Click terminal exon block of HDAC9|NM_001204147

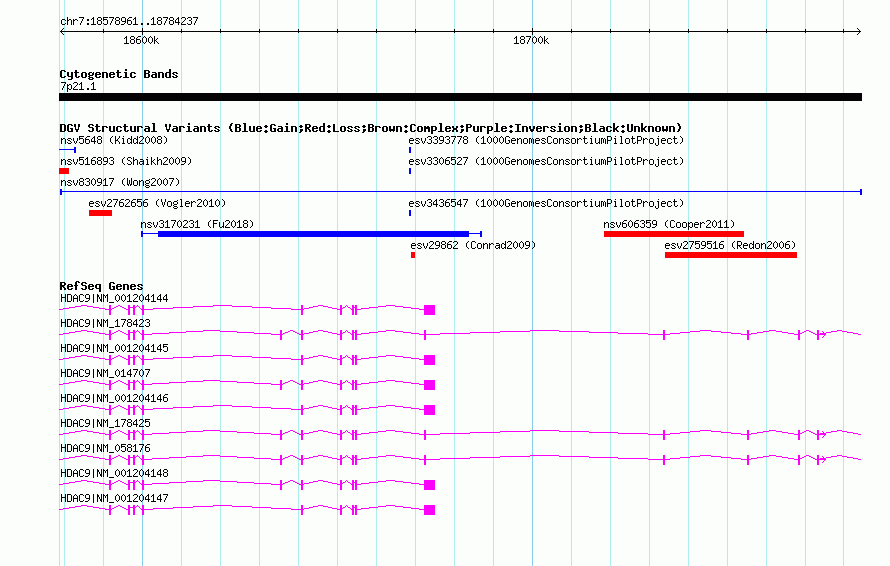coord(430,510)
